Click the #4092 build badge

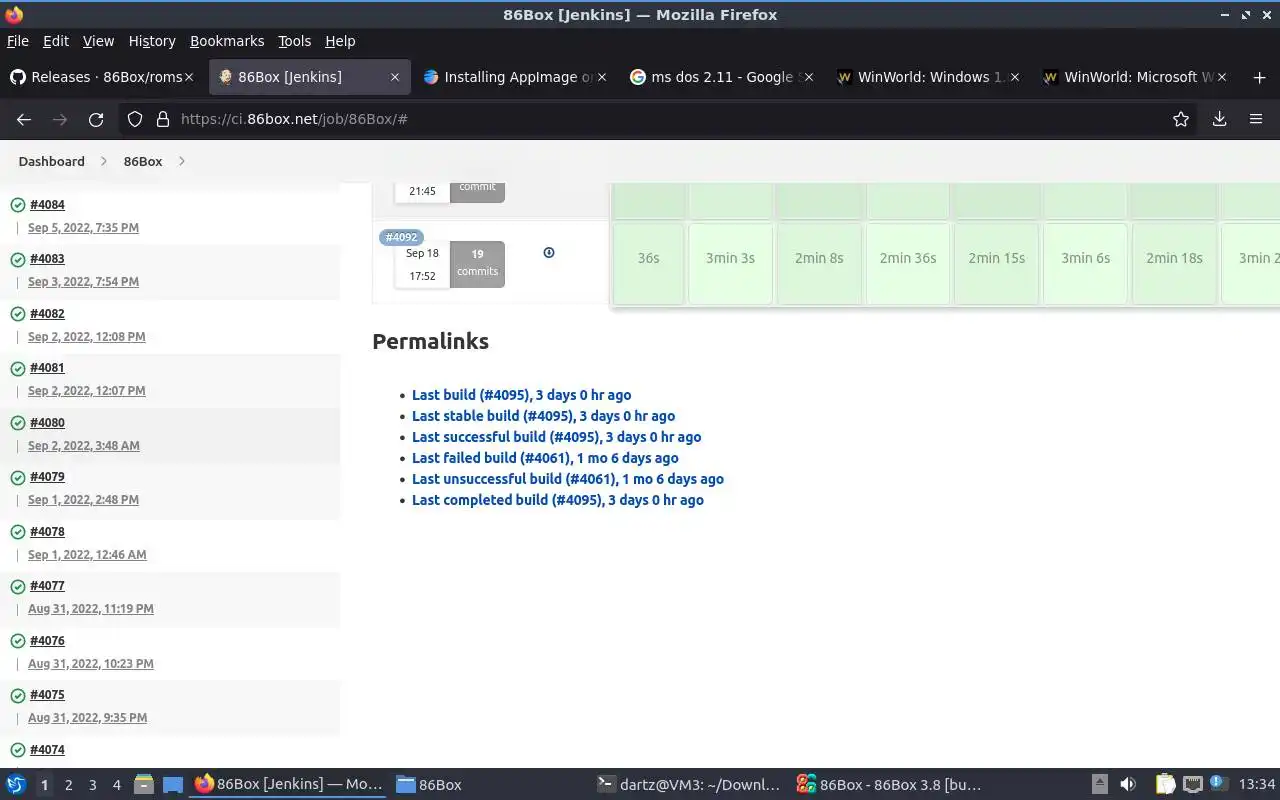pos(401,237)
